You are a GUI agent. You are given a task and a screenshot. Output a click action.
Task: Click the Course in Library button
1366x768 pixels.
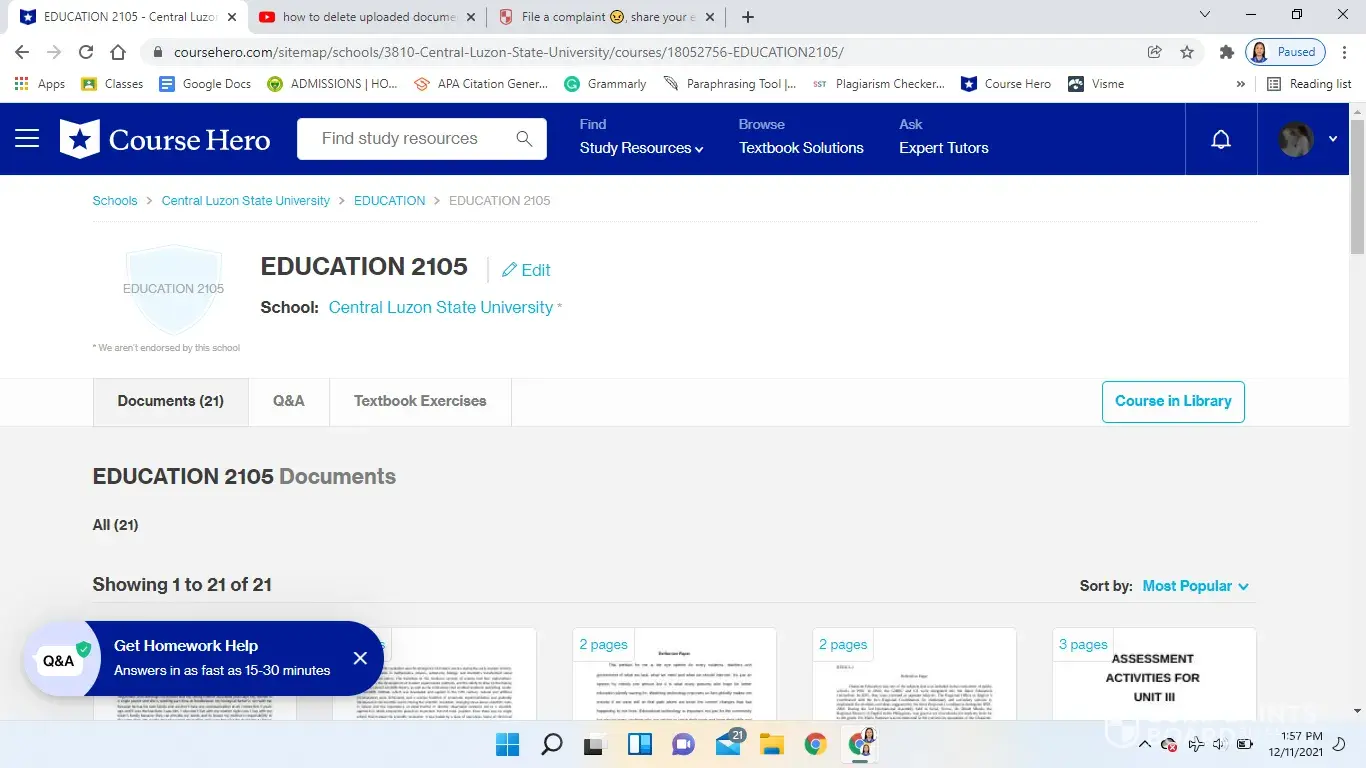pos(1172,401)
